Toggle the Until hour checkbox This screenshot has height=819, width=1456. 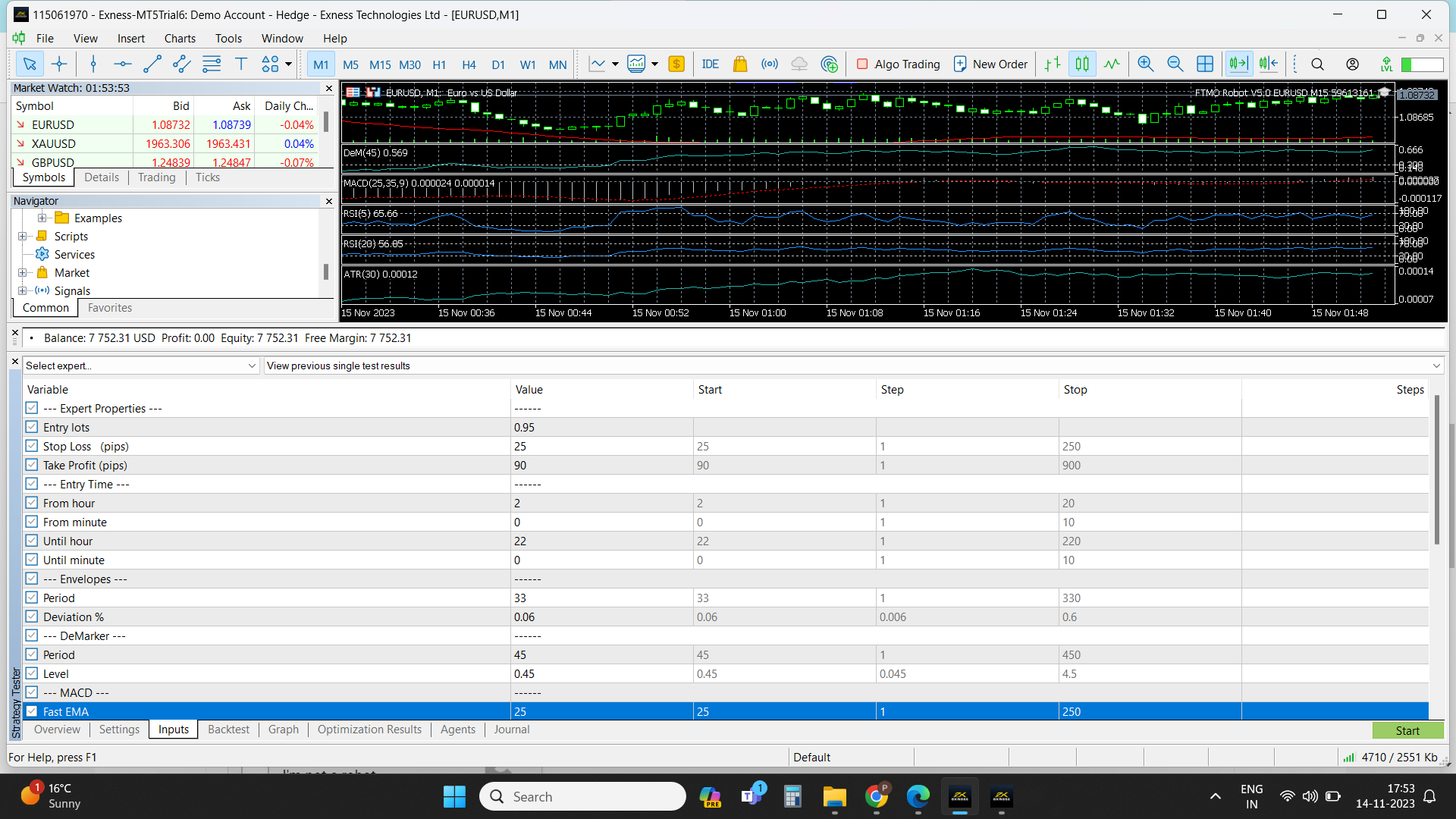(32, 541)
